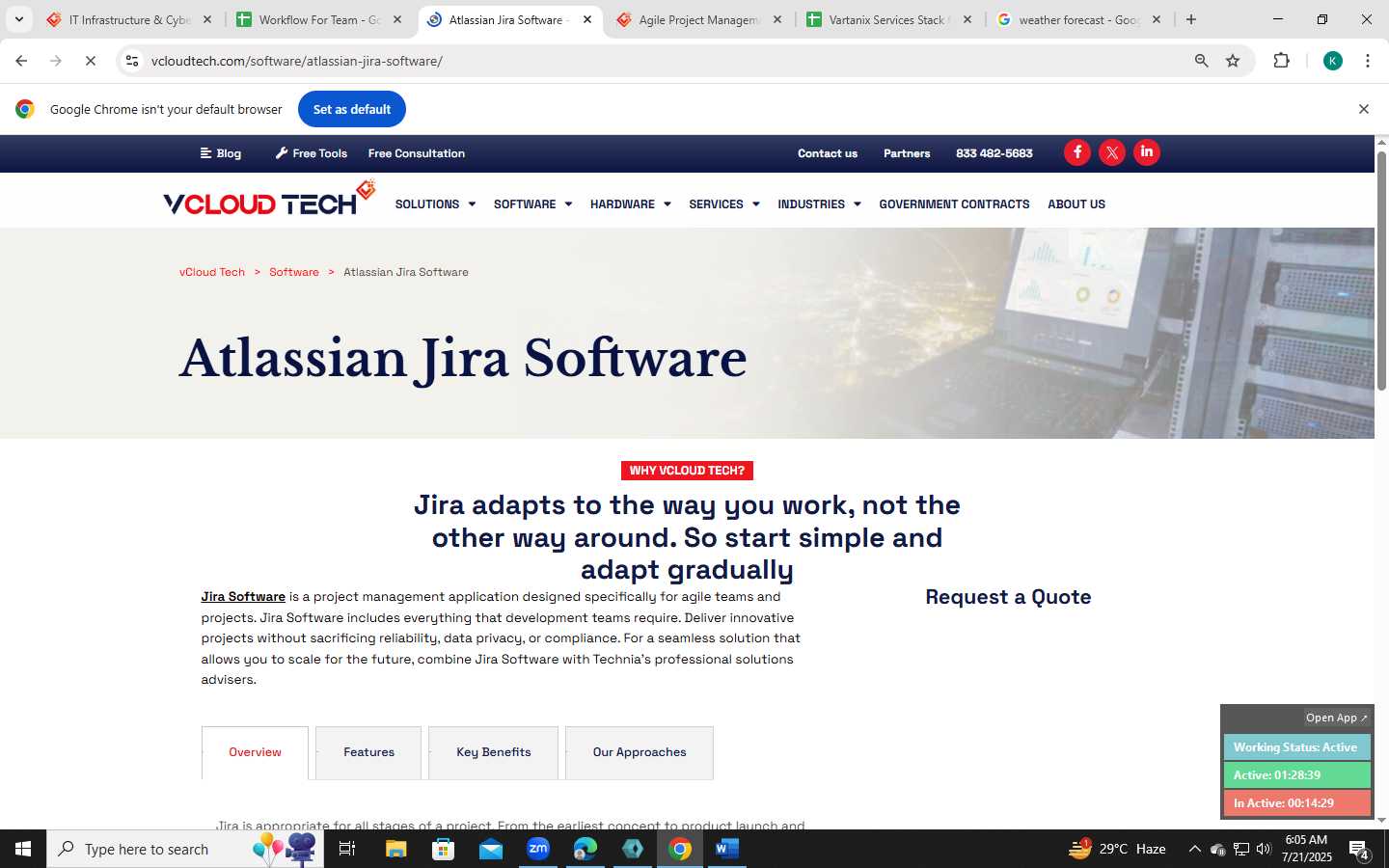The height and width of the screenshot is (868, 1389).
Task: Click Software breadcrumb link
Action: coord(294,272)
